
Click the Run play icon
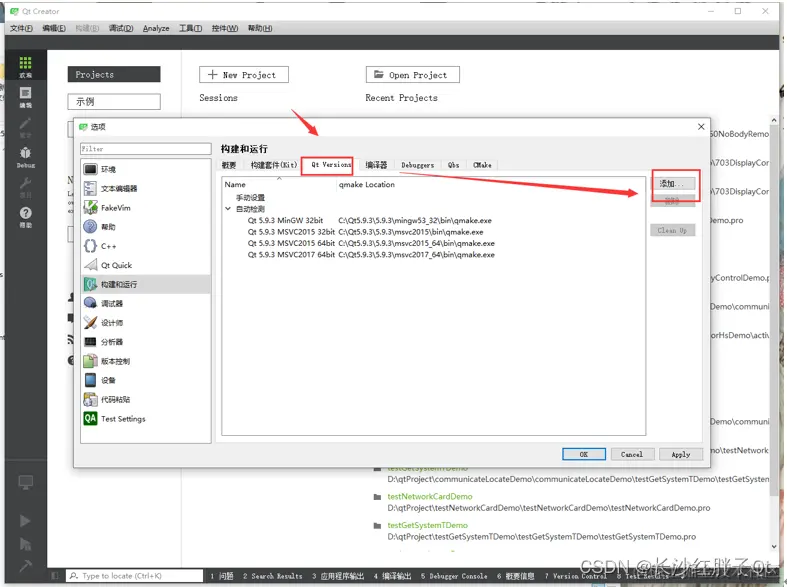point(25,521)
